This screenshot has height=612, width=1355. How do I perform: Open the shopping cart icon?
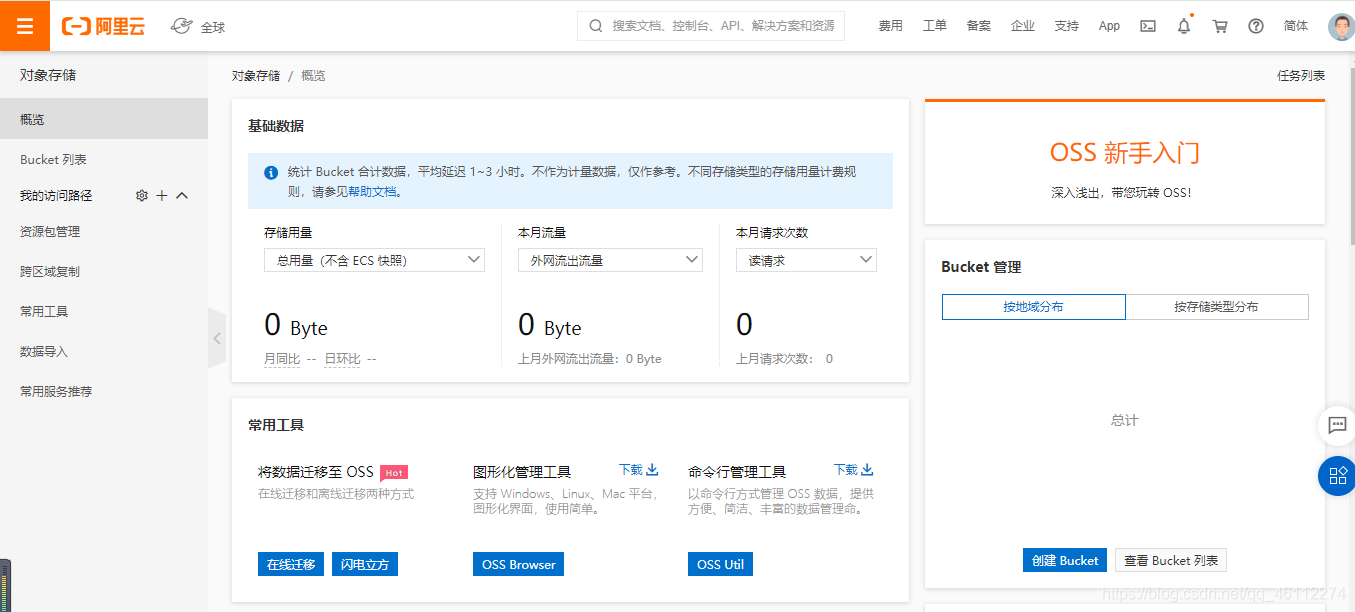point(1220,26)
